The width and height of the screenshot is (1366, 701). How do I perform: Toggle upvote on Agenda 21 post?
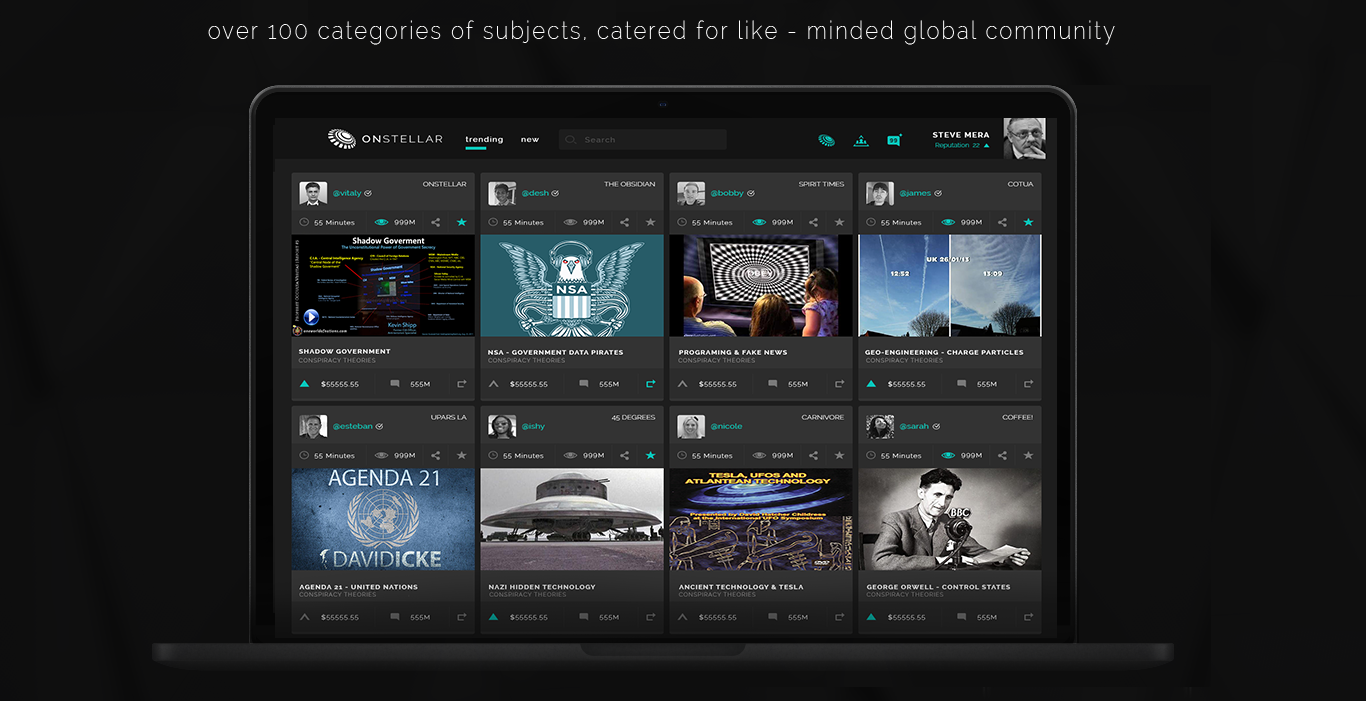(305, 617)
